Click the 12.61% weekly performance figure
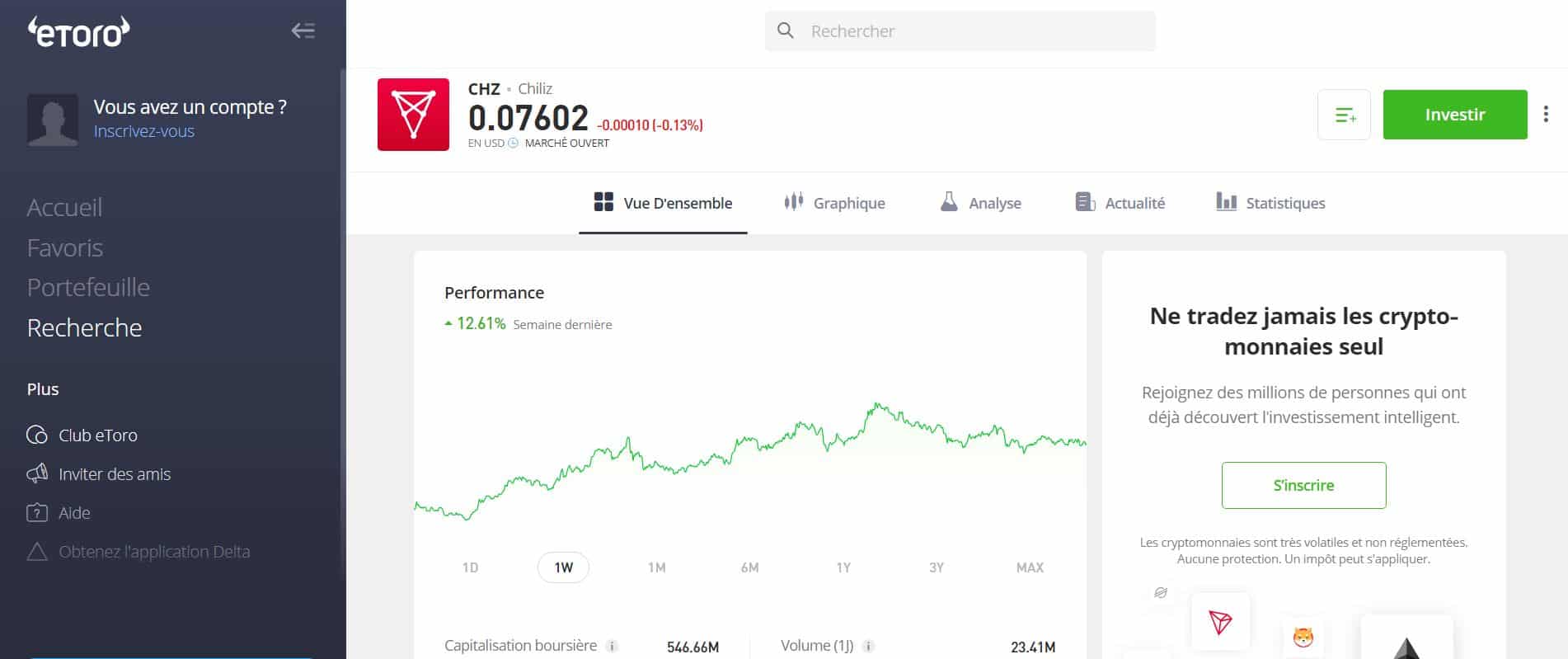Image resolution: width=1568 pixels, height=659 pixels. (x=481, y=323)
